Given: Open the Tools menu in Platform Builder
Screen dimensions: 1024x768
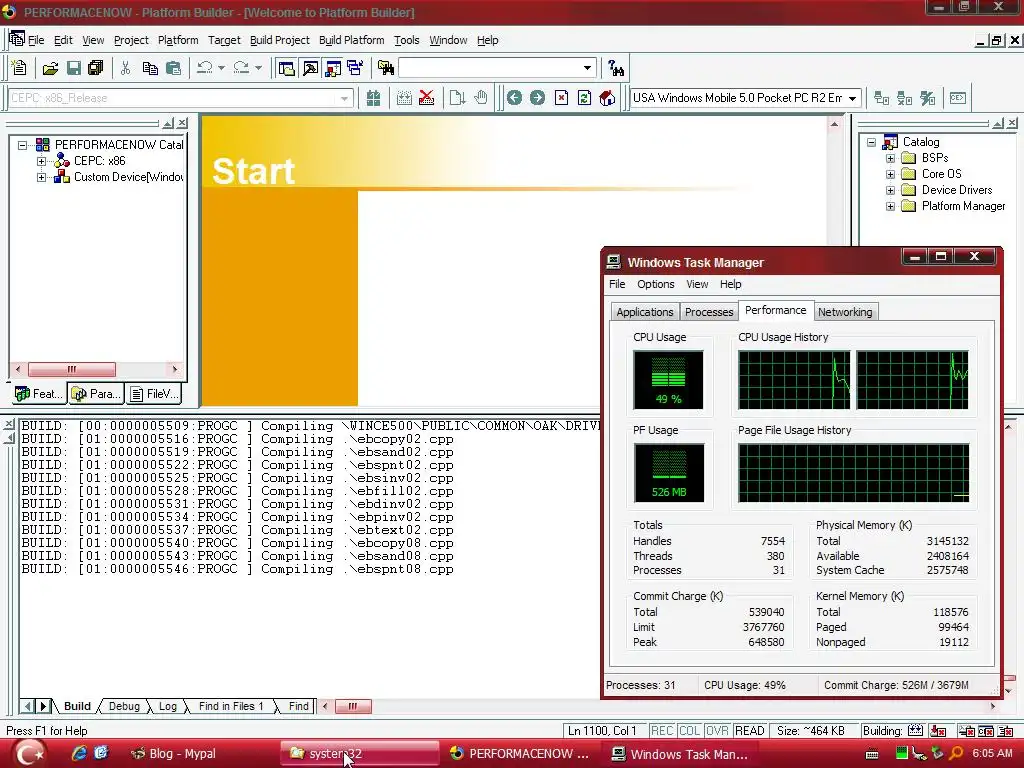Looking at the screenshot, I should click(406, 40).
